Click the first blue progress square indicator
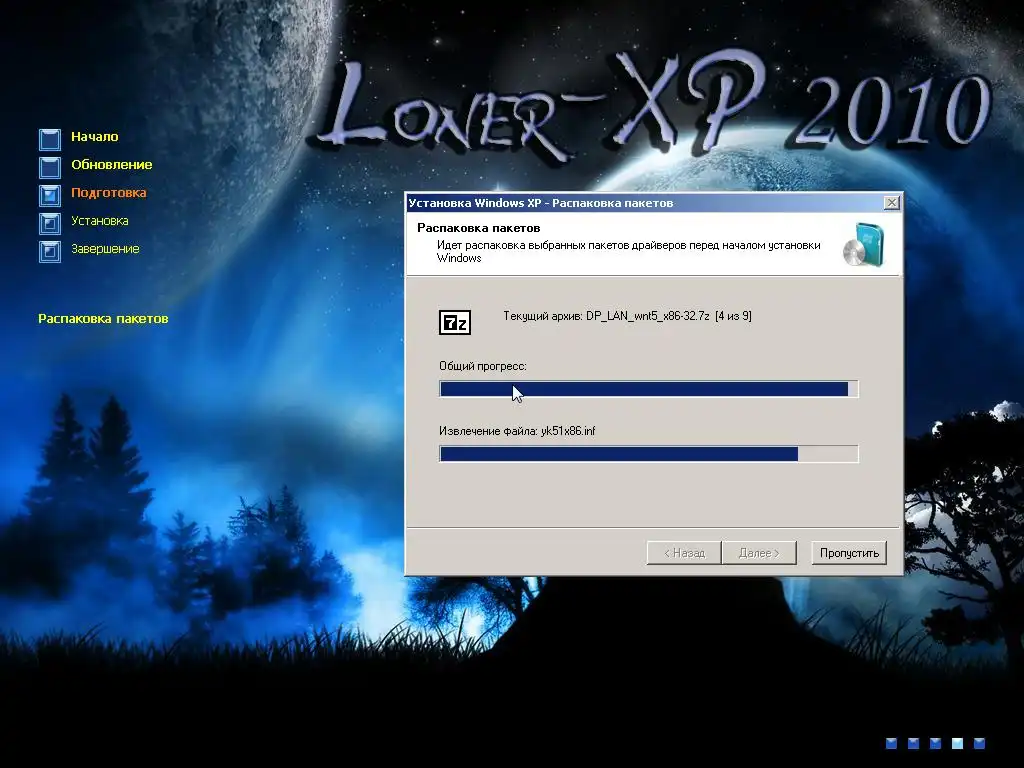The width and height of the screenshot is (1024, 768). coord(891,743)
